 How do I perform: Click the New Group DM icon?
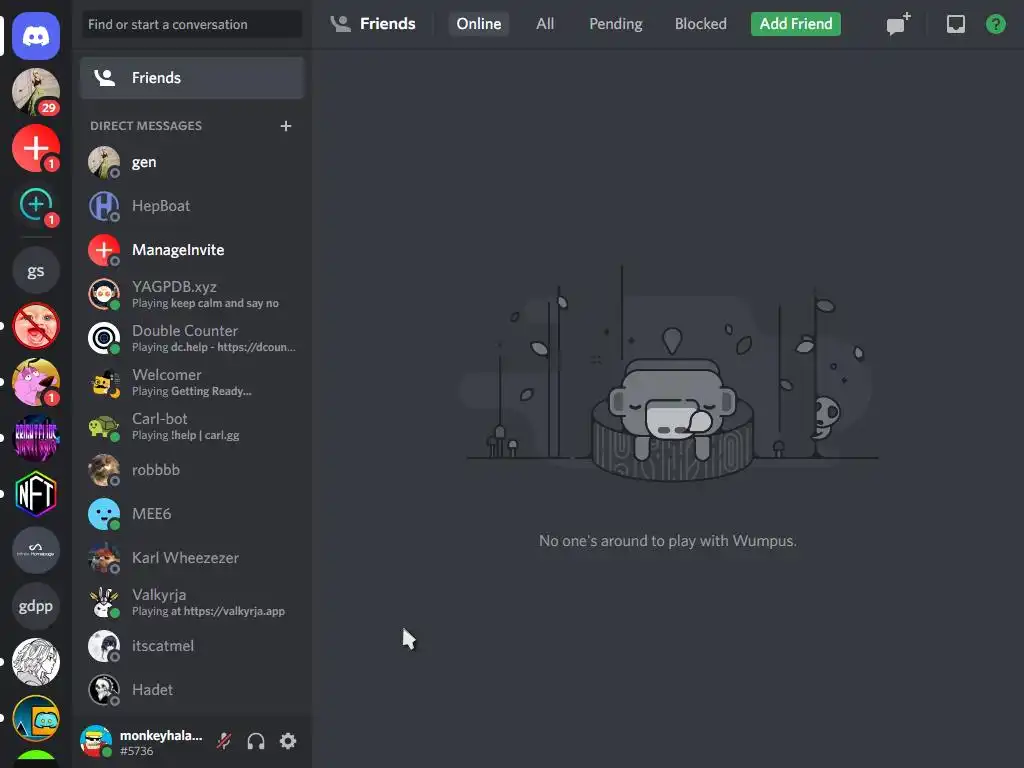[x=898, y=24]
